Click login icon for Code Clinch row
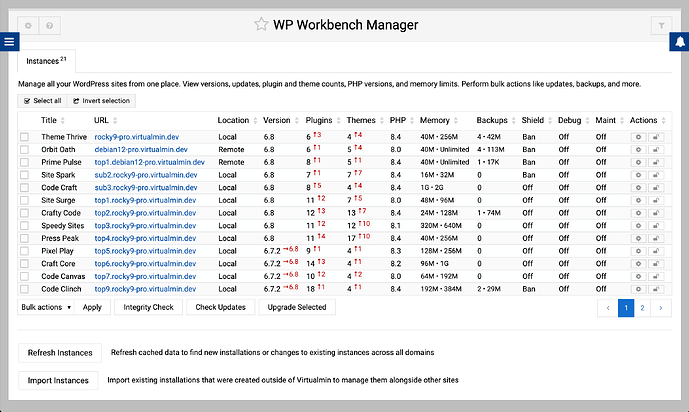 pyautogui.click(x=656, y=289)
